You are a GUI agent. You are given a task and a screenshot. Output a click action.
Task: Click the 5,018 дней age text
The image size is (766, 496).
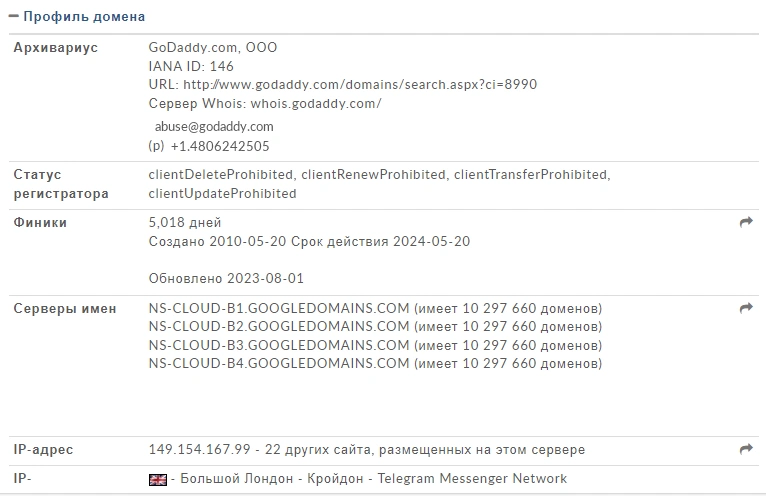click(x=185, y=223)
